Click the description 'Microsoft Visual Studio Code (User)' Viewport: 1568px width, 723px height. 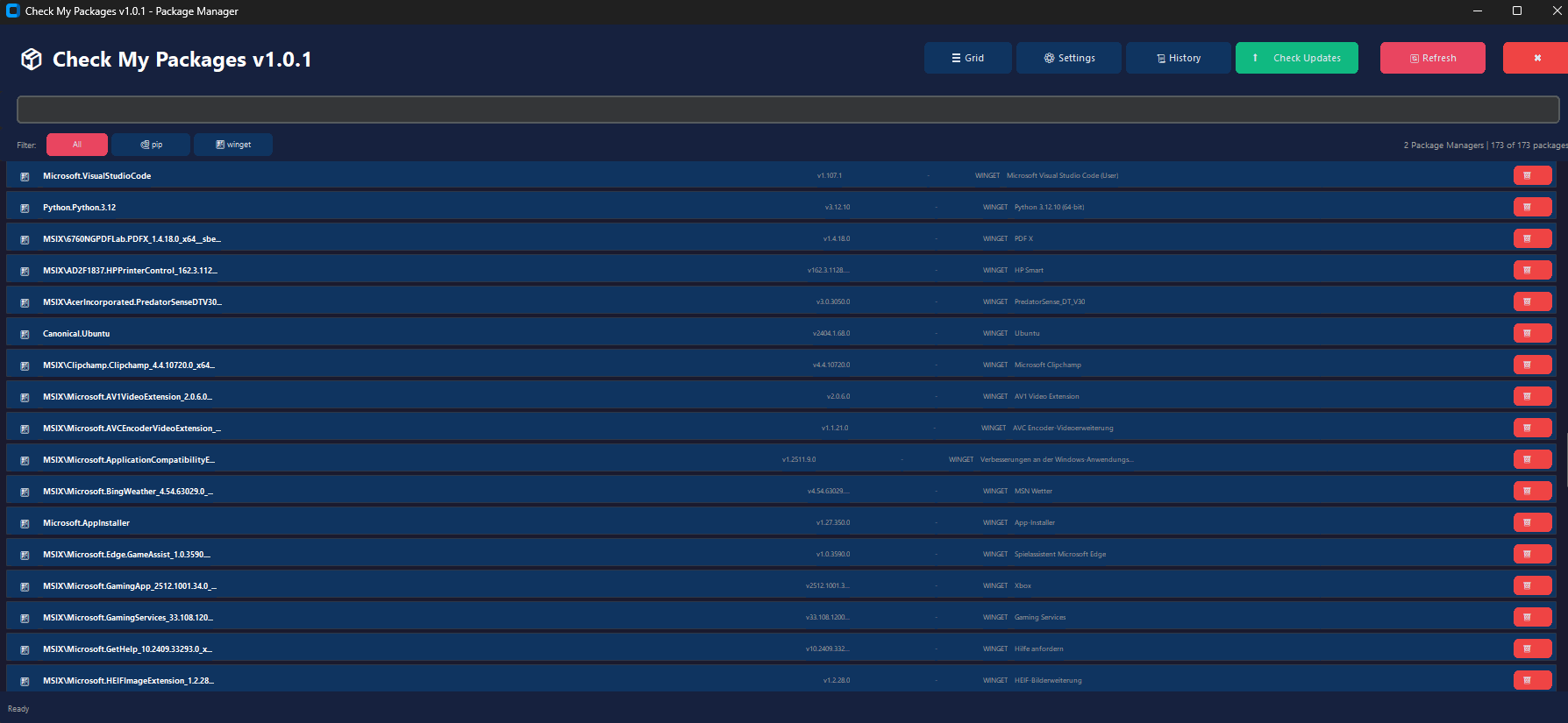[x=1062, y=176]
